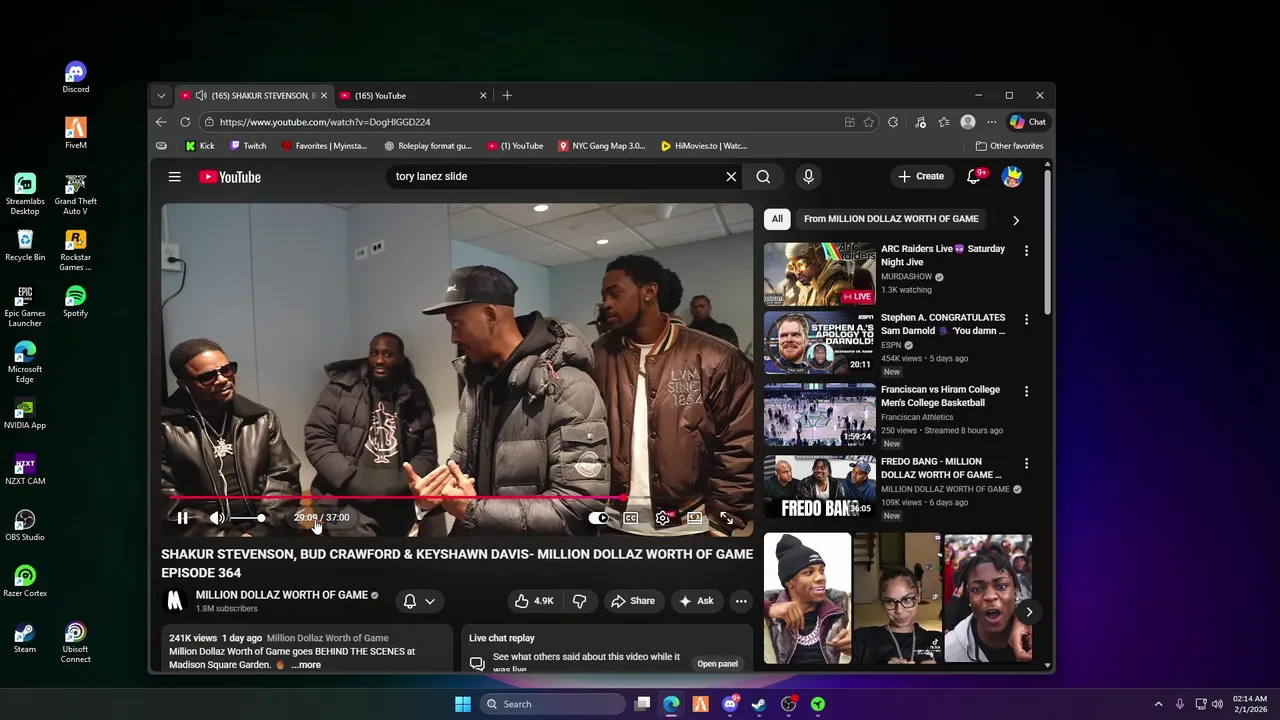Select the Streamlabs Desktop icon
The height and width of the screenshot is (720, 1280).
click(25, 195)
